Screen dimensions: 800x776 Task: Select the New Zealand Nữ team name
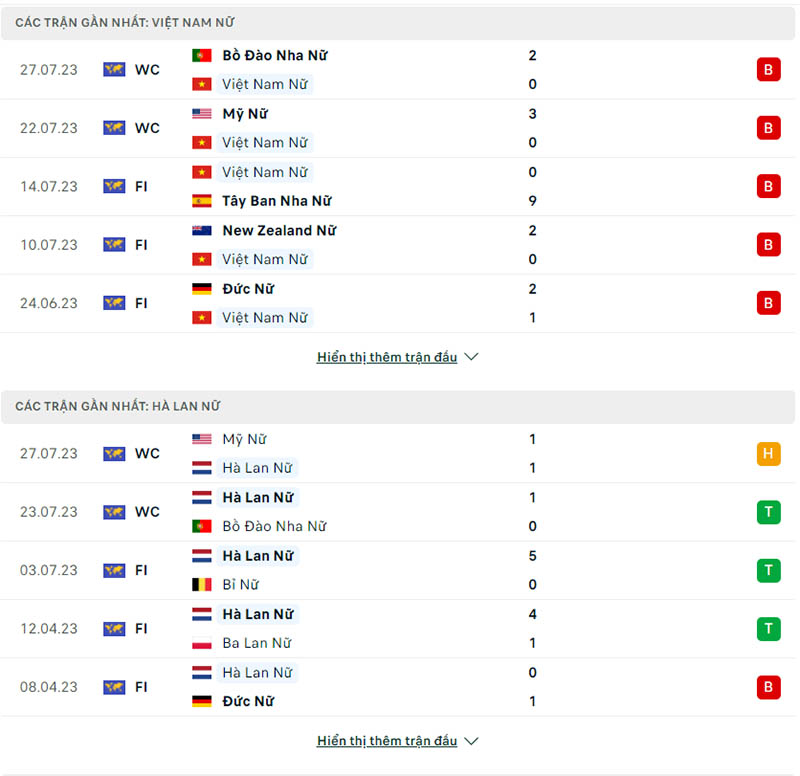279,231
